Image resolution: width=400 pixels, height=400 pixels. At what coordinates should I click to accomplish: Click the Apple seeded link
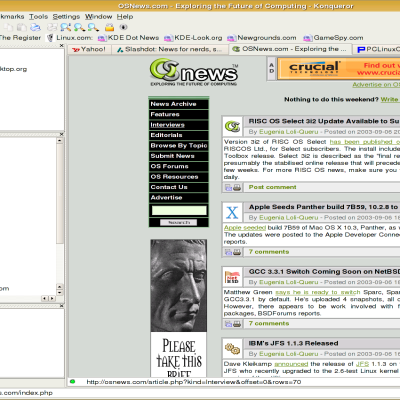click(x=245, y=228)
